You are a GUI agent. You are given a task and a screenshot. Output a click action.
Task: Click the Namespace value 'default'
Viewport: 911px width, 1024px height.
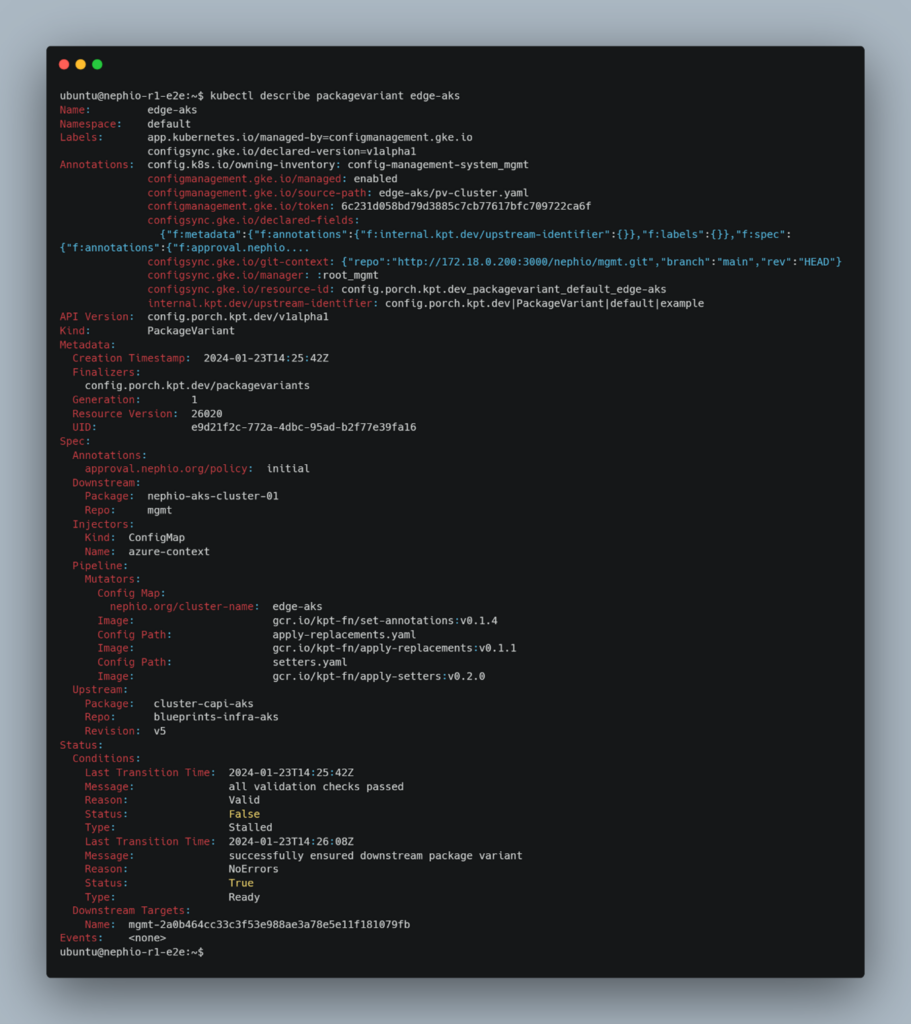click(x=168, y=124)
